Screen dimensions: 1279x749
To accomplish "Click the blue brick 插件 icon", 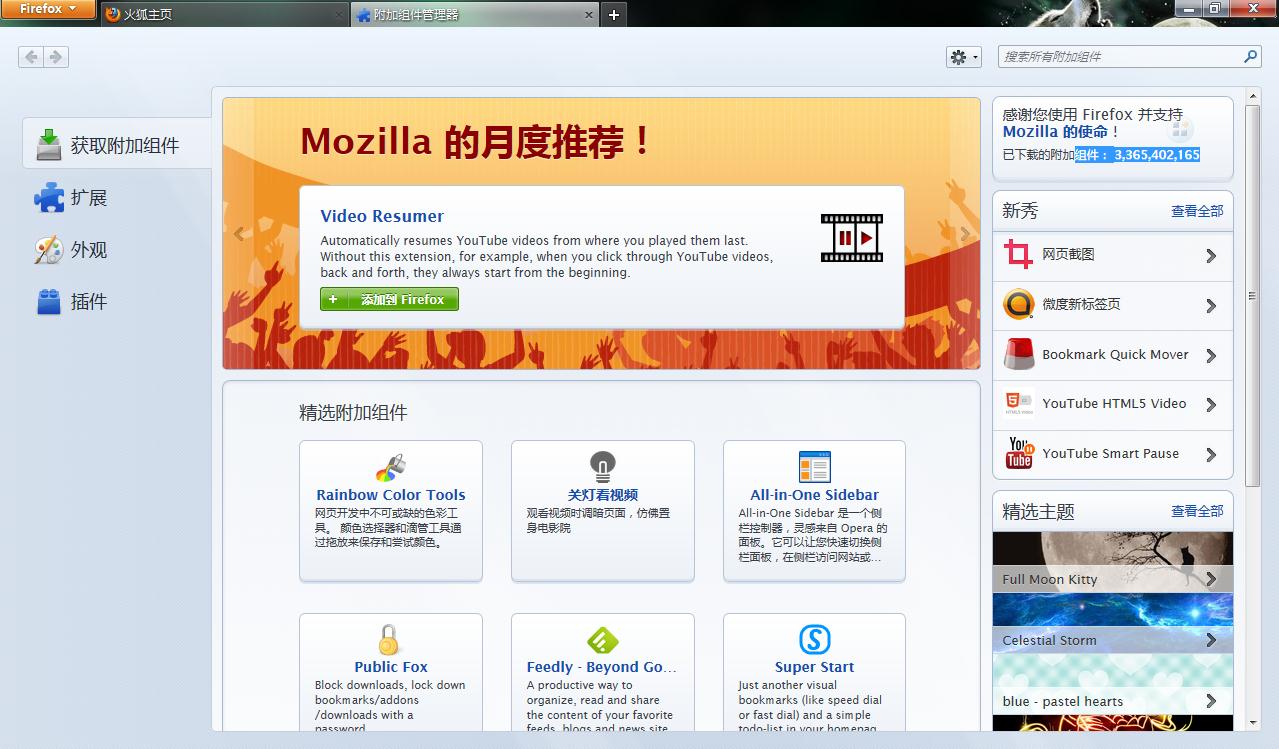I will coord(49,302).
